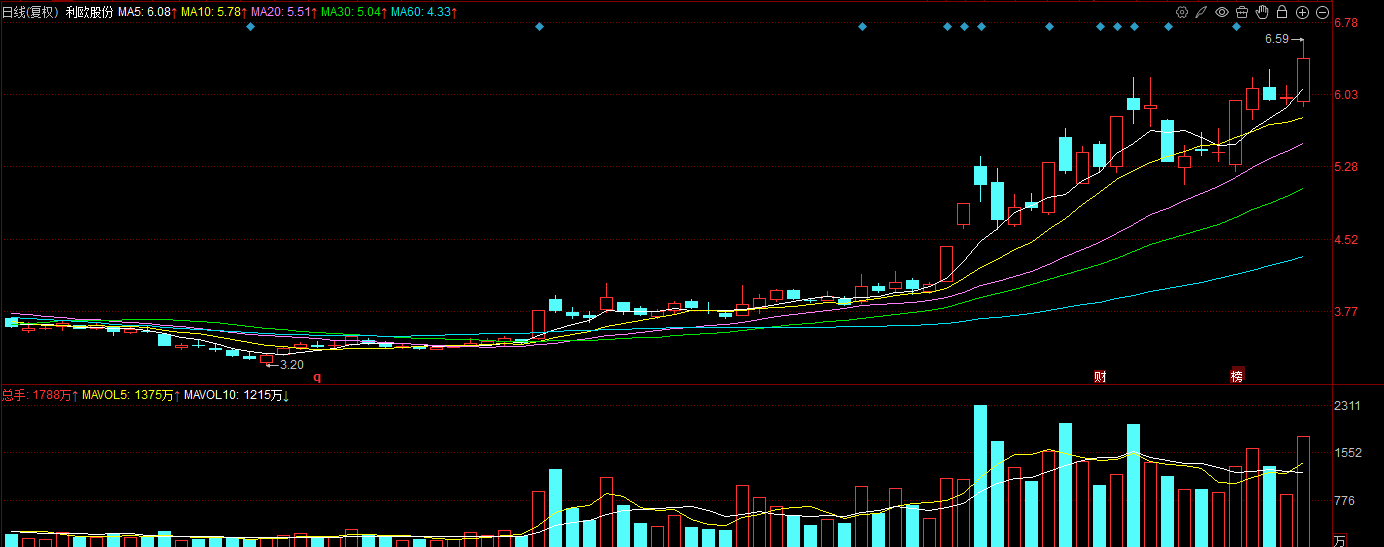Select the MA10: 5.78 indicator label
The height and width of the screenshot is (547, 1384).
[x=215, y=12]
